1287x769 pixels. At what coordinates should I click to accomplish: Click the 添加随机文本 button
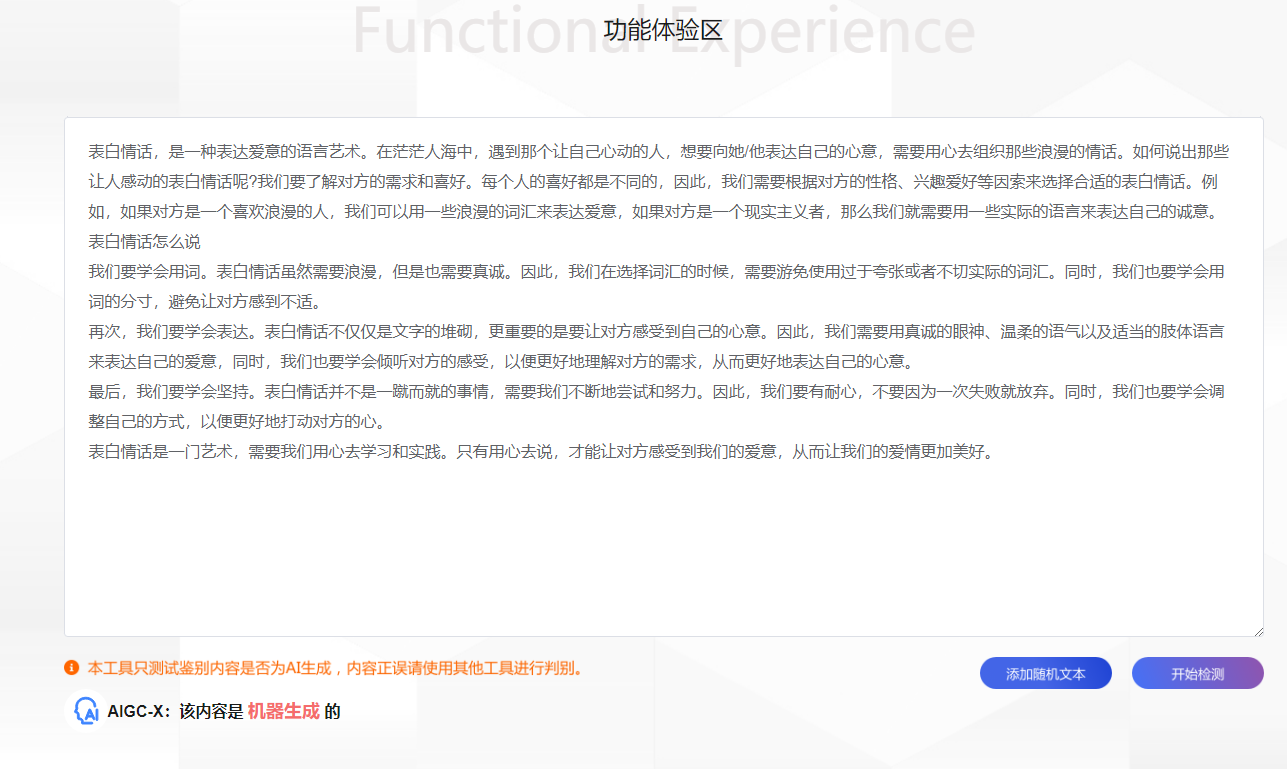pos(1045,673)
